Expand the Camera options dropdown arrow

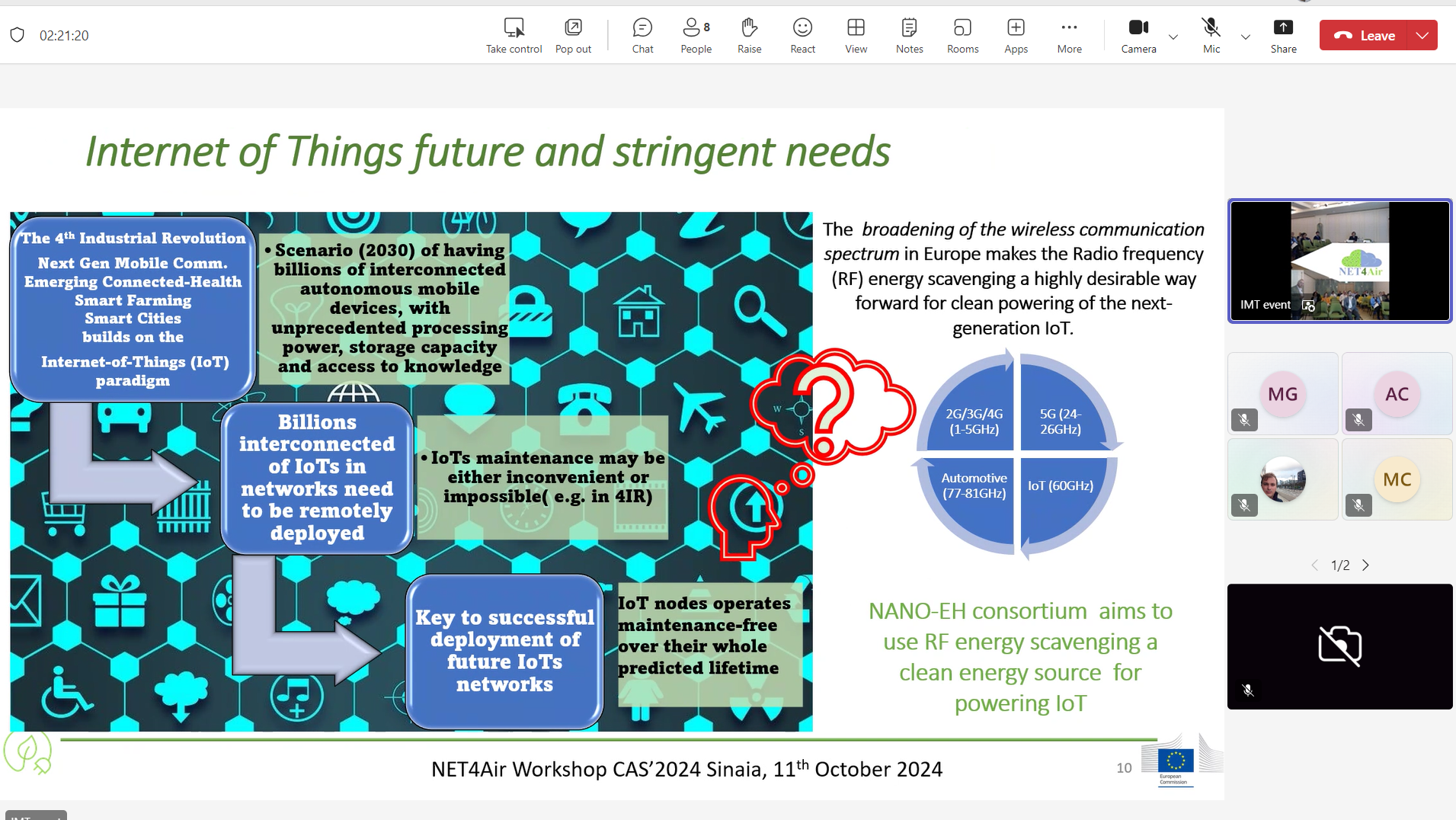(1173, 37)
